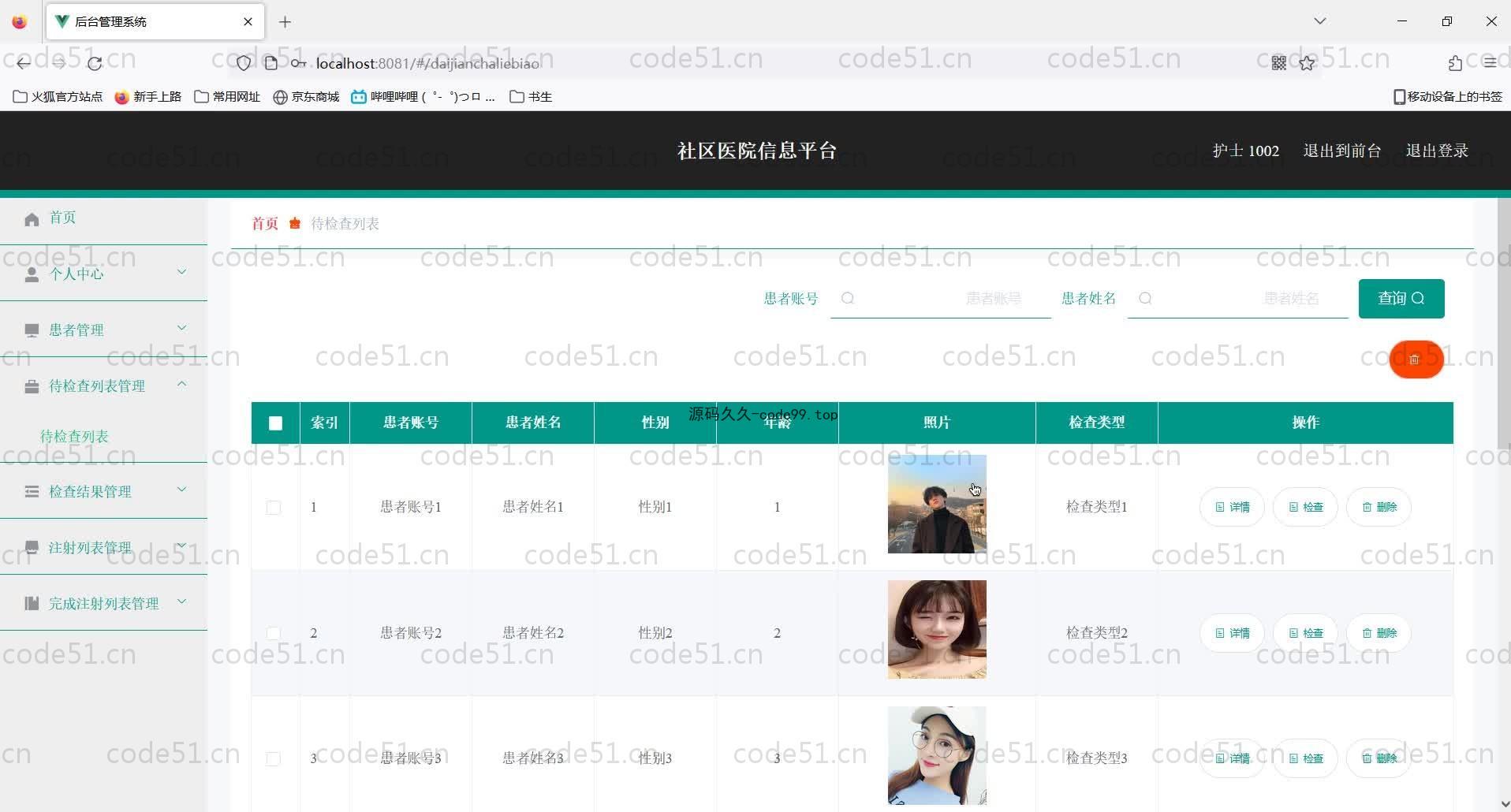Screen dimensions: 1511x812
Task: Click the photo thumbnail of patient 2
Action: coord(936,629)
